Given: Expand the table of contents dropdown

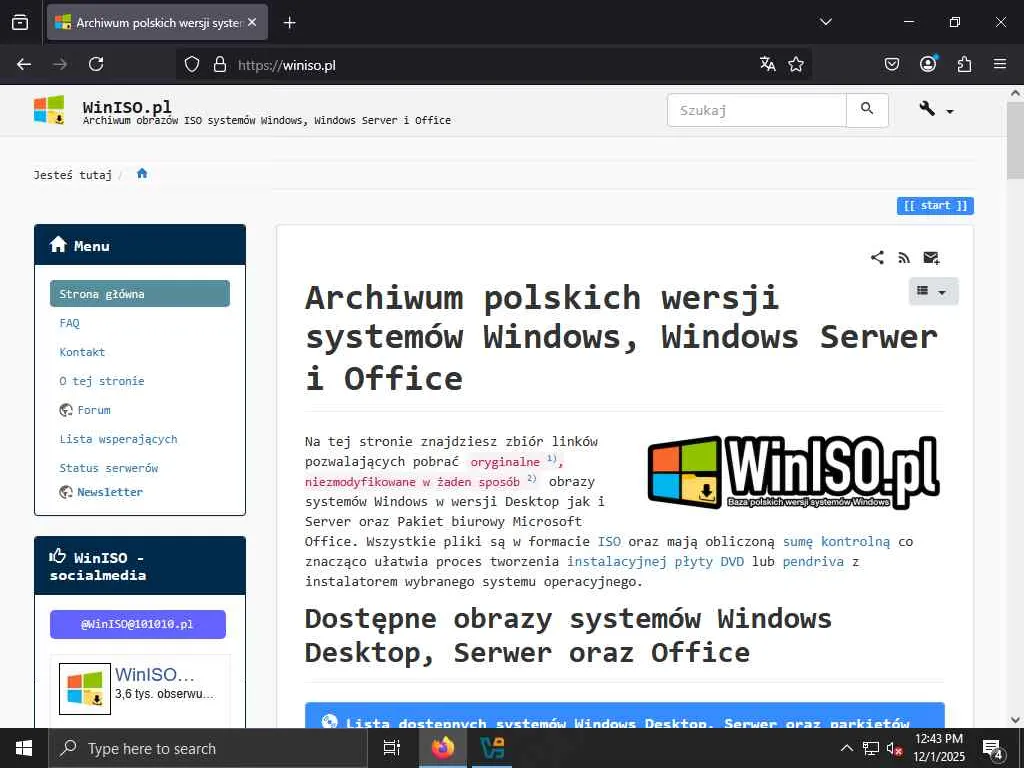Looking at the screenshot, I should click(x=933, y=291).
